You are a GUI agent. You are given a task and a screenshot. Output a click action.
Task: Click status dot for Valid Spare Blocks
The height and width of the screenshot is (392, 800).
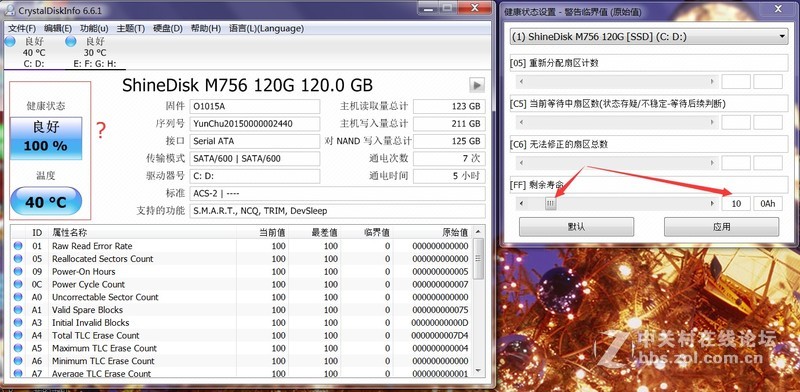pos(18,309)
